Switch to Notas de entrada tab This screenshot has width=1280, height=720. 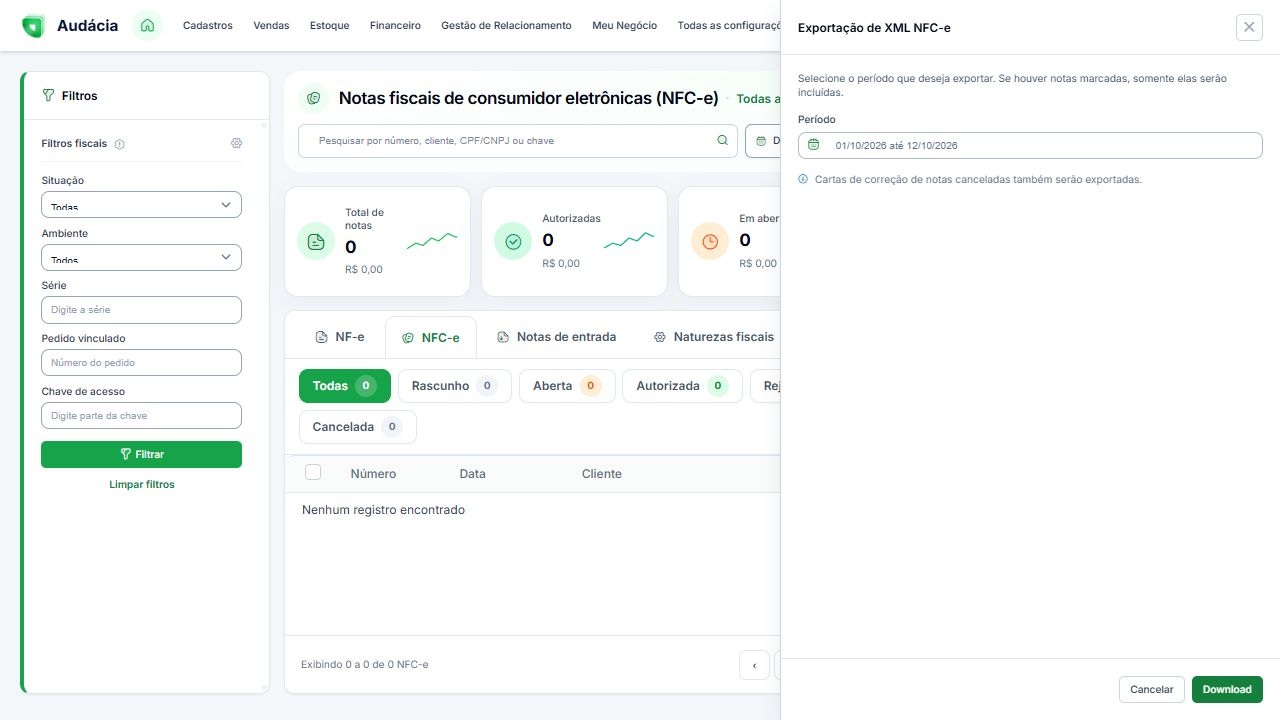point(557,337)
